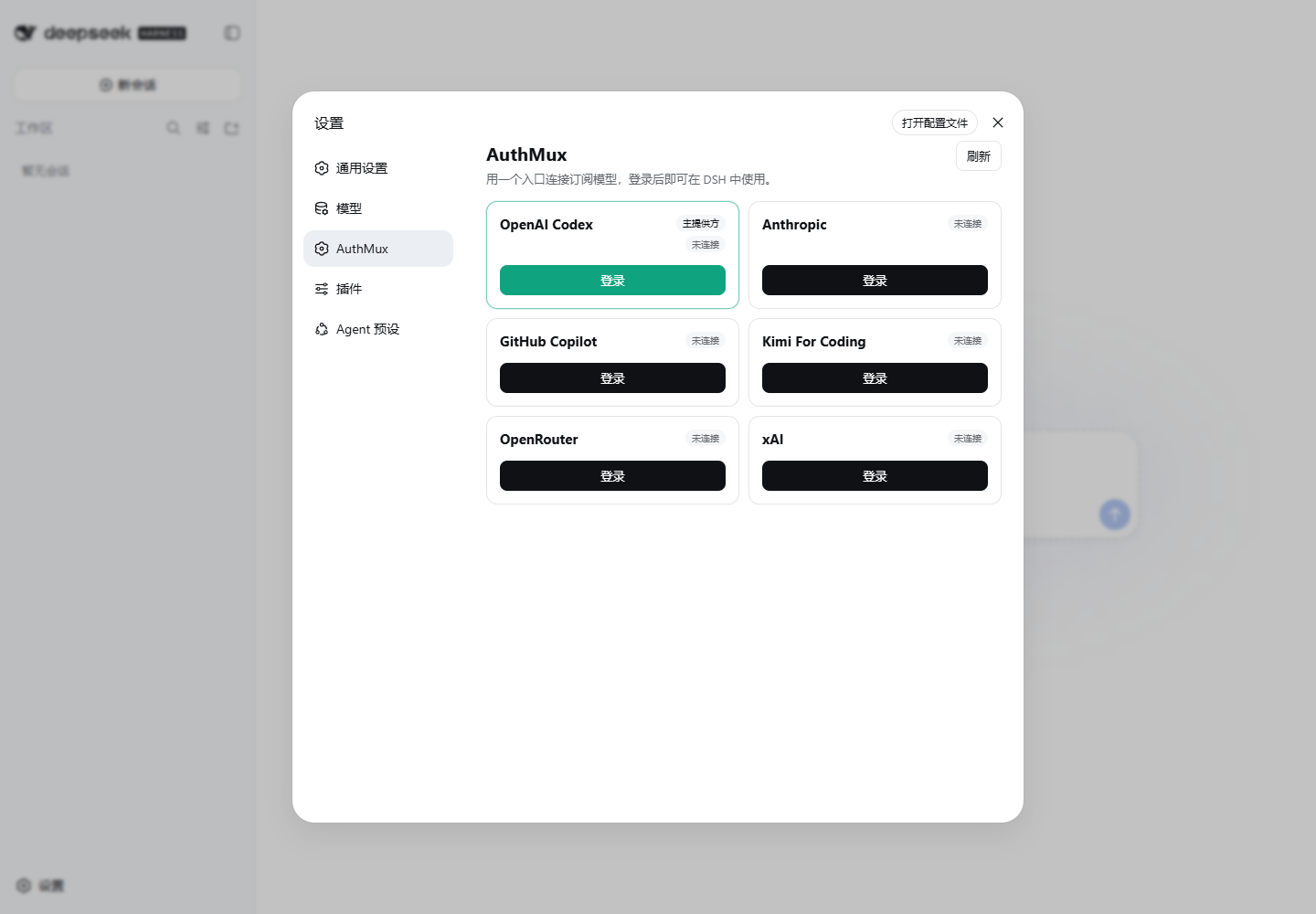
Task: Click 未连接 status on Anthropic card
Action: 968,224
